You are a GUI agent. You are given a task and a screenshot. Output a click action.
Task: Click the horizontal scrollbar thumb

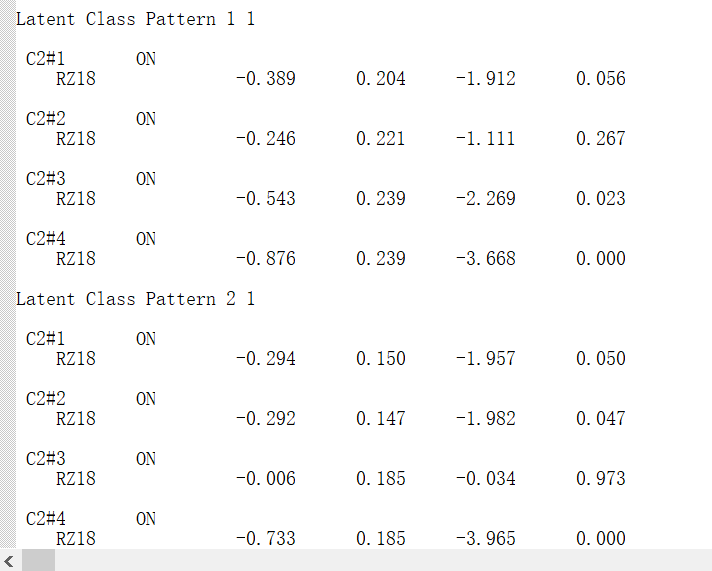38,560
